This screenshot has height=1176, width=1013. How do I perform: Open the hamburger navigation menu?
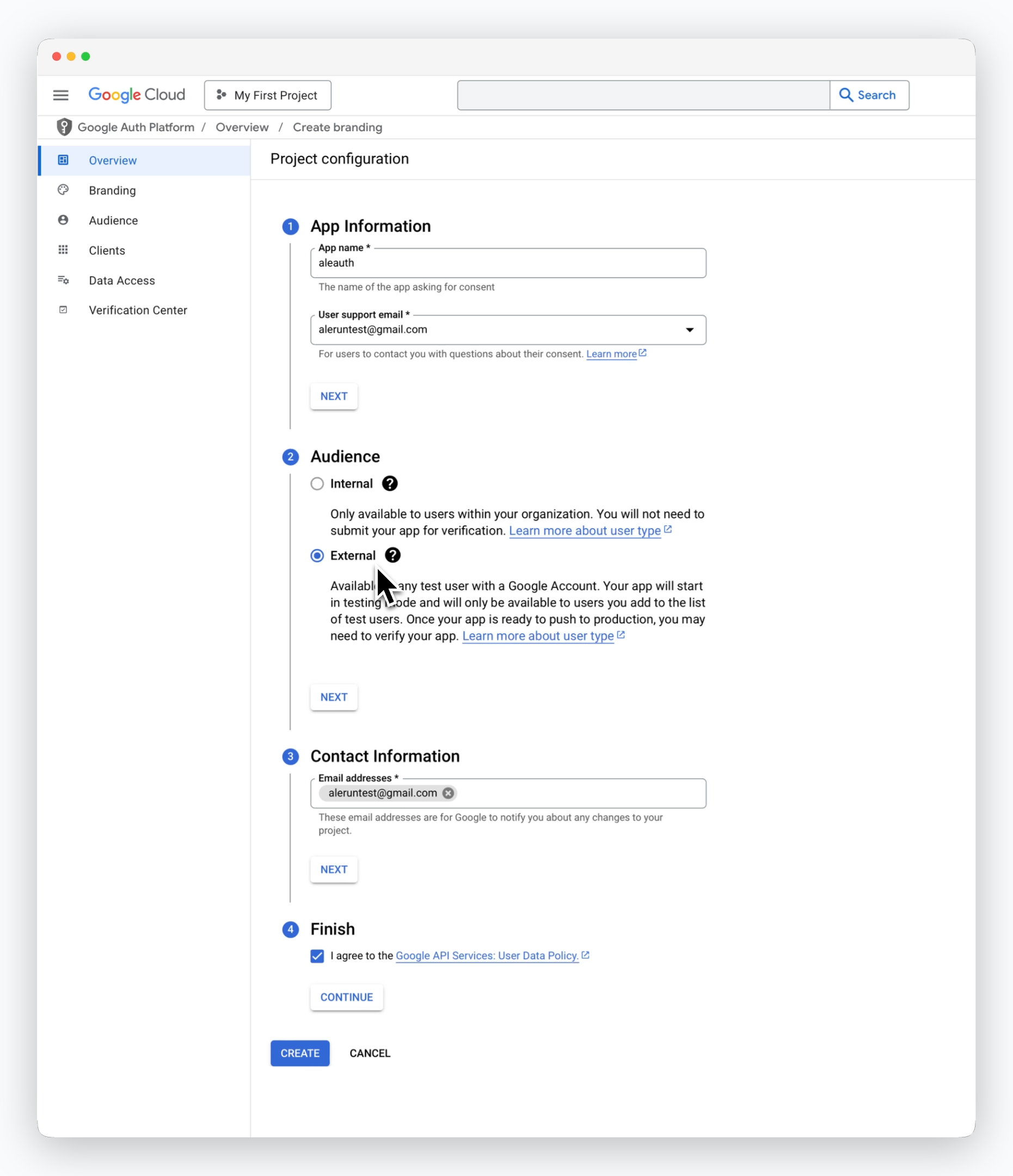[x=61, y=95]
